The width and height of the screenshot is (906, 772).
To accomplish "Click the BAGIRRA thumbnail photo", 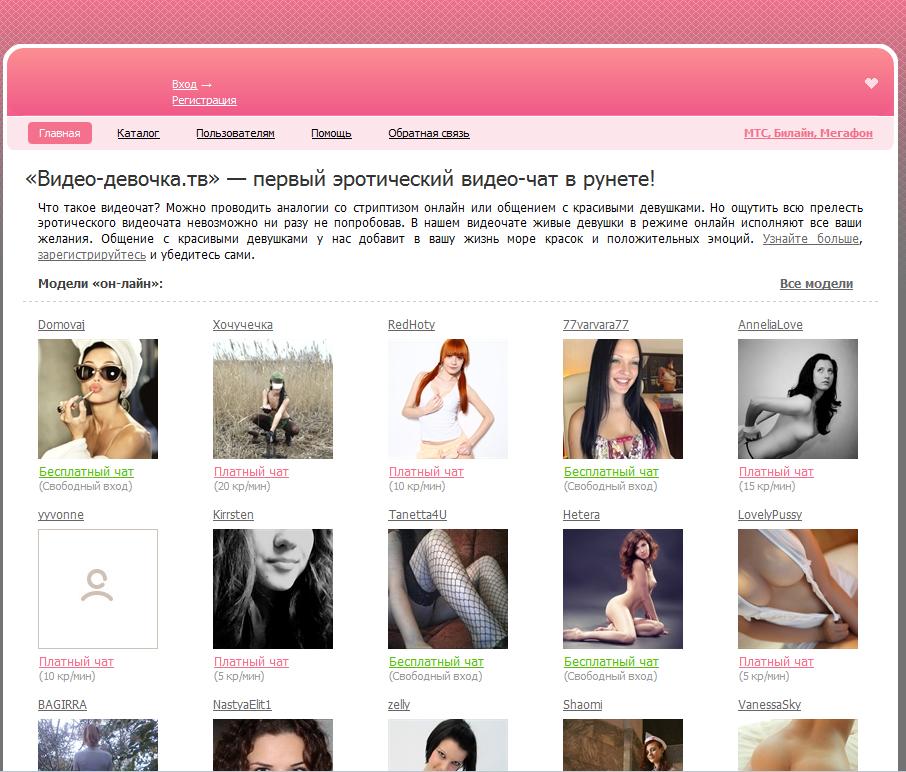I will click(98, 745).
